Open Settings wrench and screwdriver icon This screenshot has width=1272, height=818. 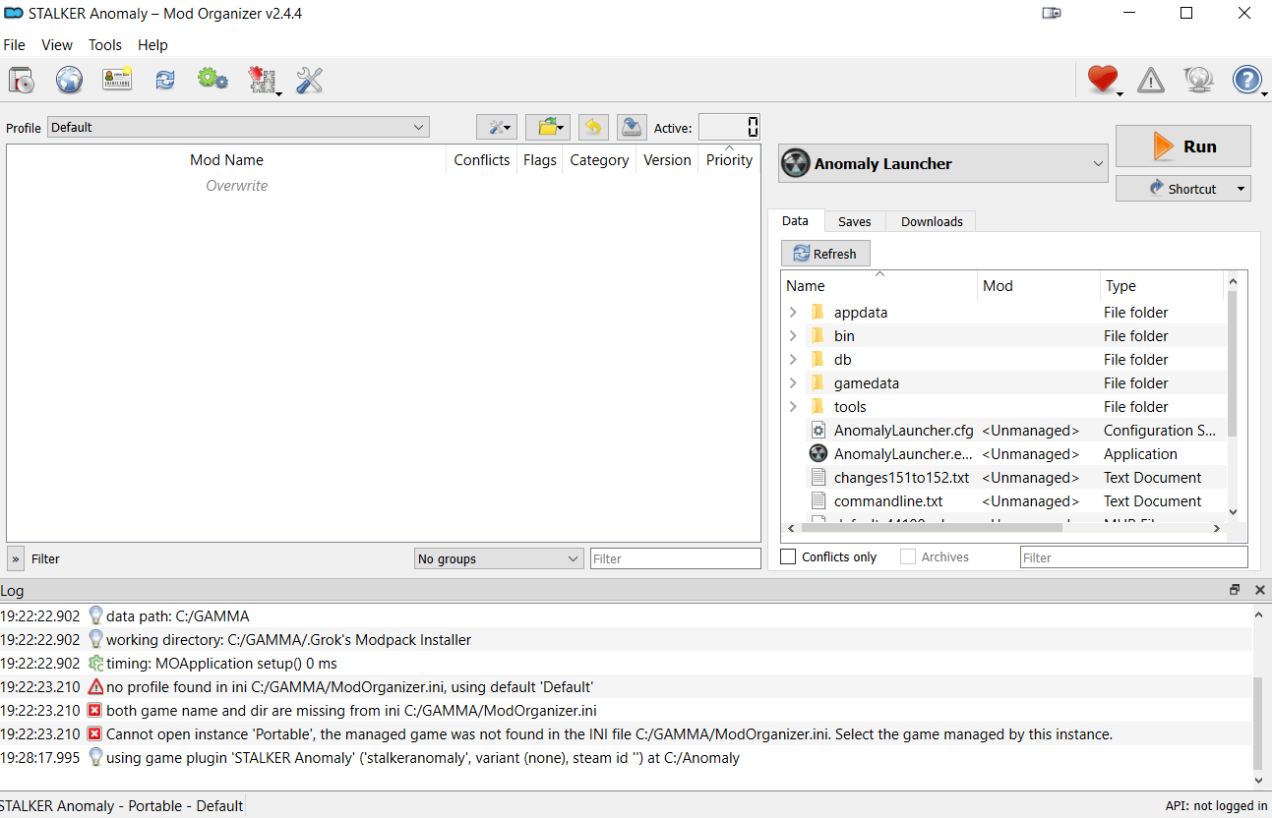[309, 80]
